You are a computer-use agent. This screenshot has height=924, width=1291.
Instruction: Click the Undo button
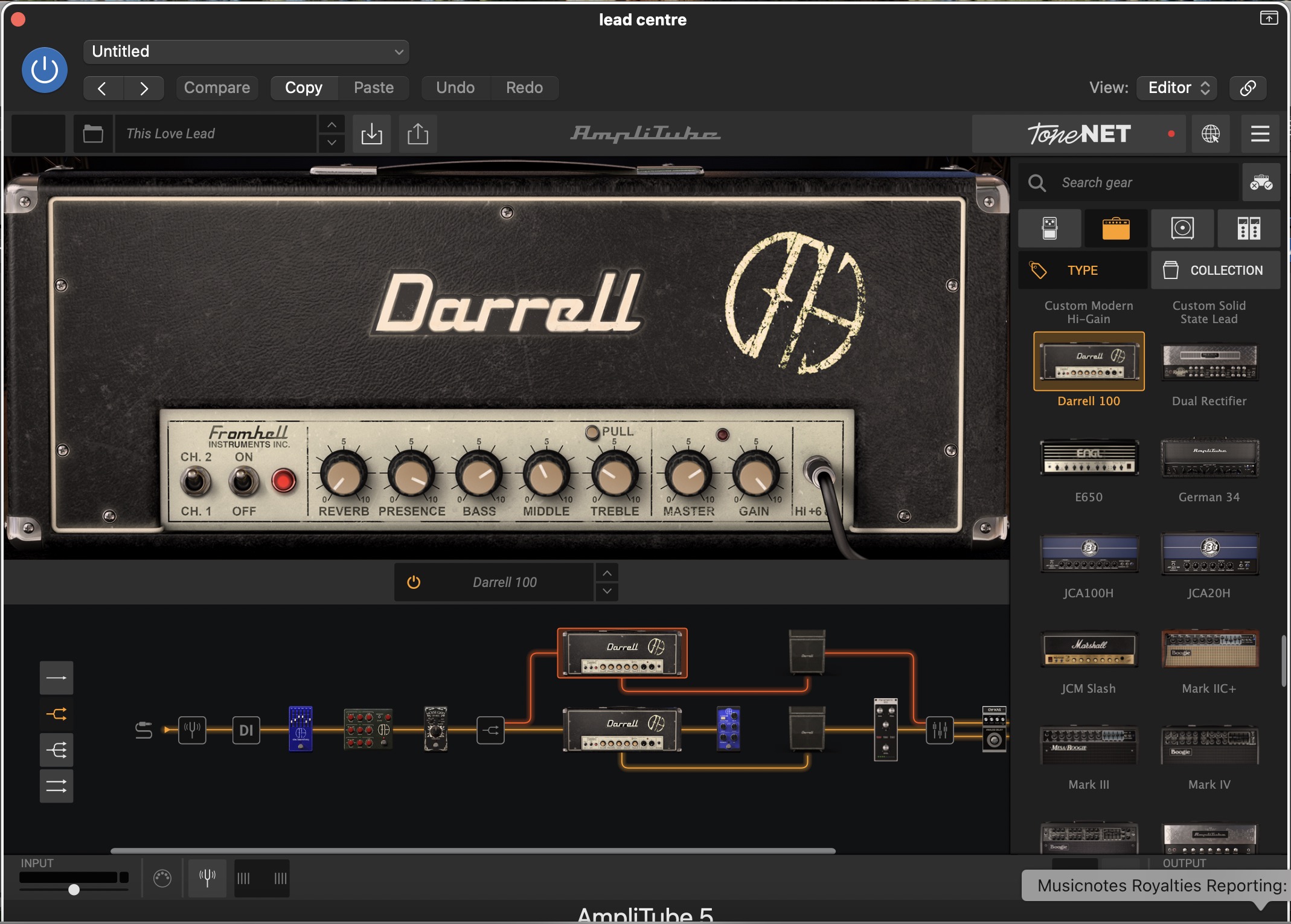(x=455, y=88)
